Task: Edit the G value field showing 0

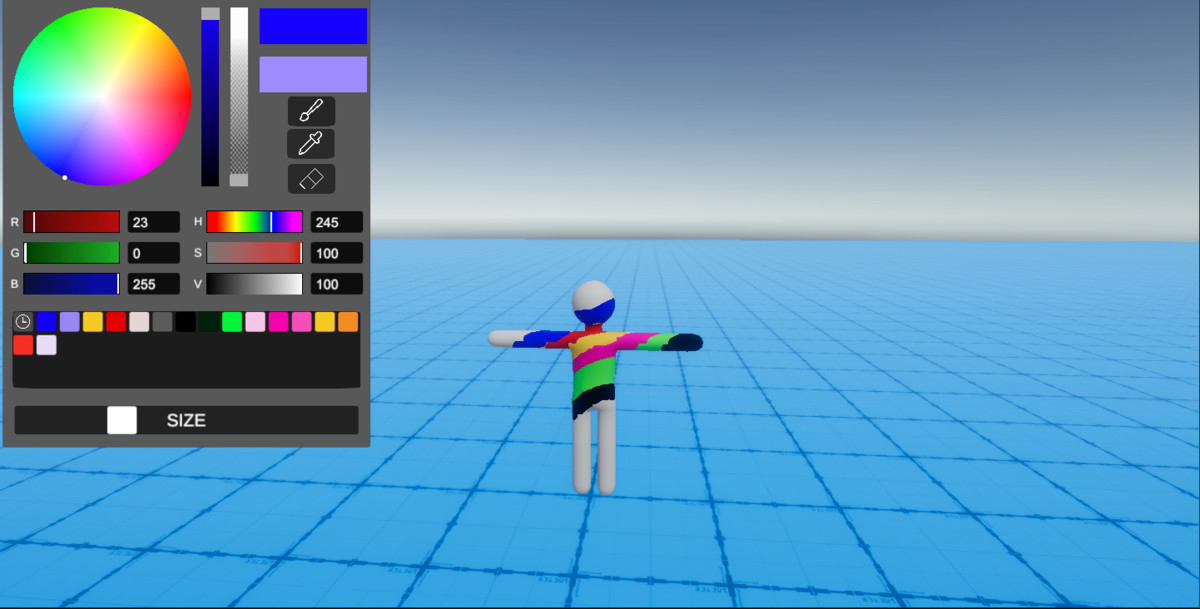Action: point(154,253)
